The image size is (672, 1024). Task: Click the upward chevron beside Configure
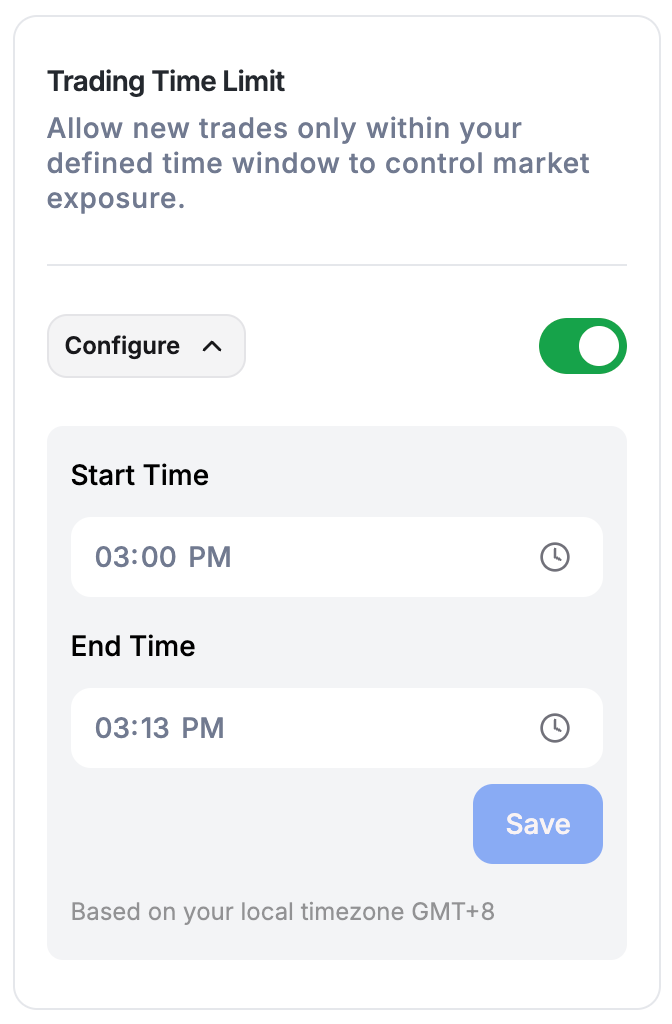point(212,346)
